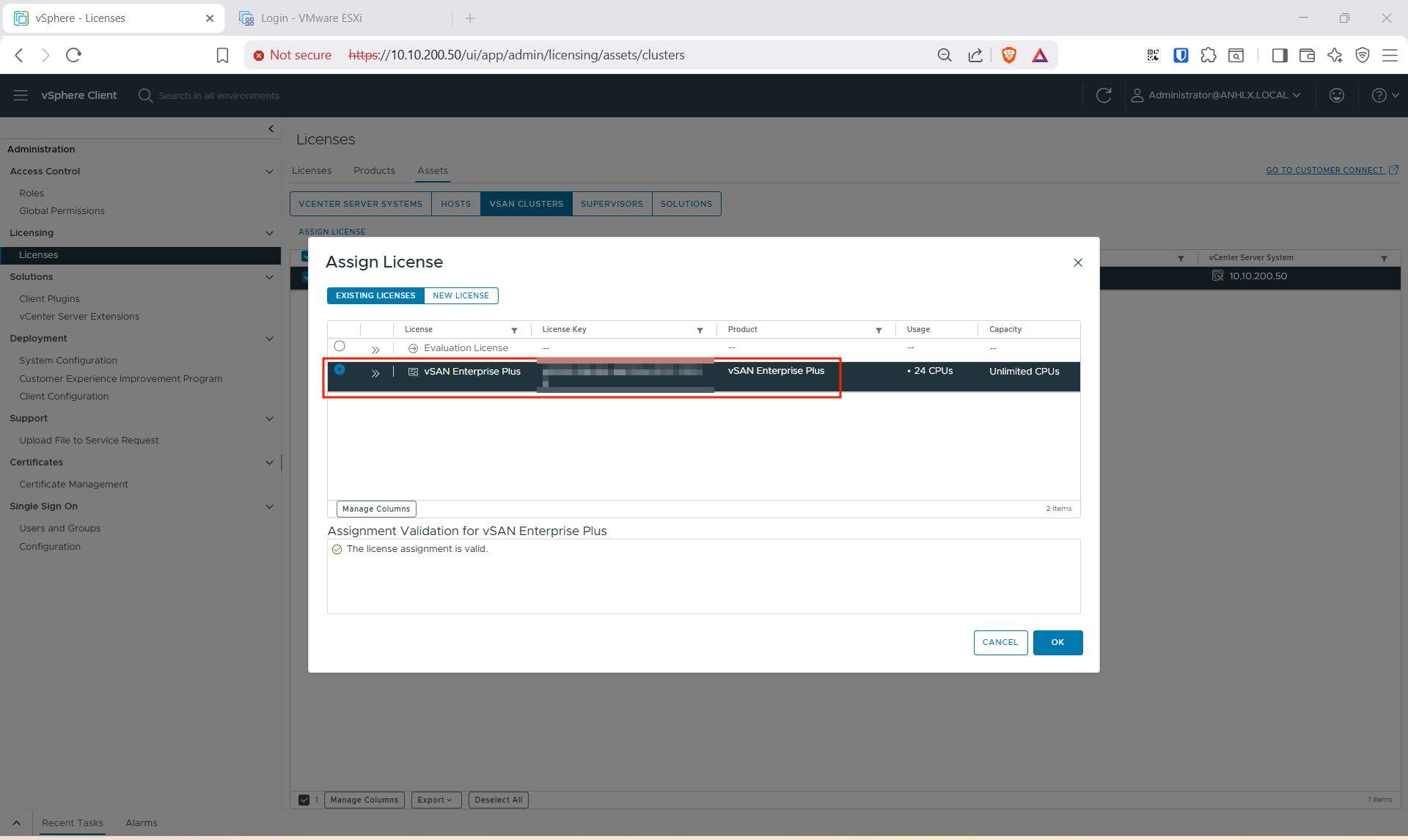Open vCenter Server Extensions
The height and width of the screenshot is (840, 1408).
79,316
